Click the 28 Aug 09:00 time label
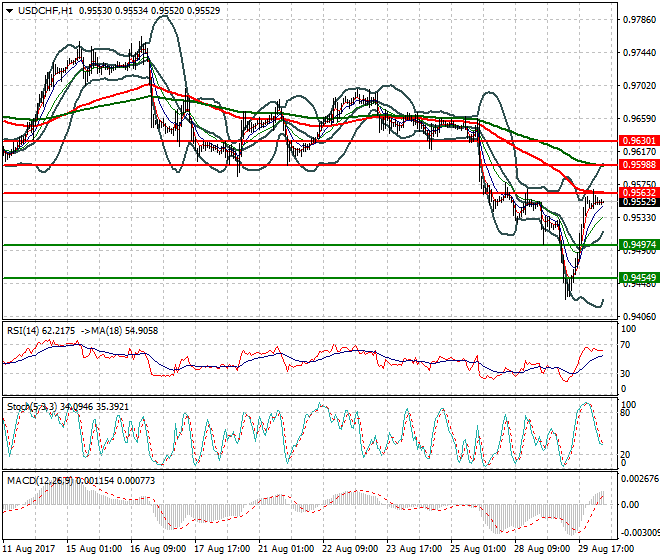The width and height of the screenshot is (660, 560). point(542,549)
